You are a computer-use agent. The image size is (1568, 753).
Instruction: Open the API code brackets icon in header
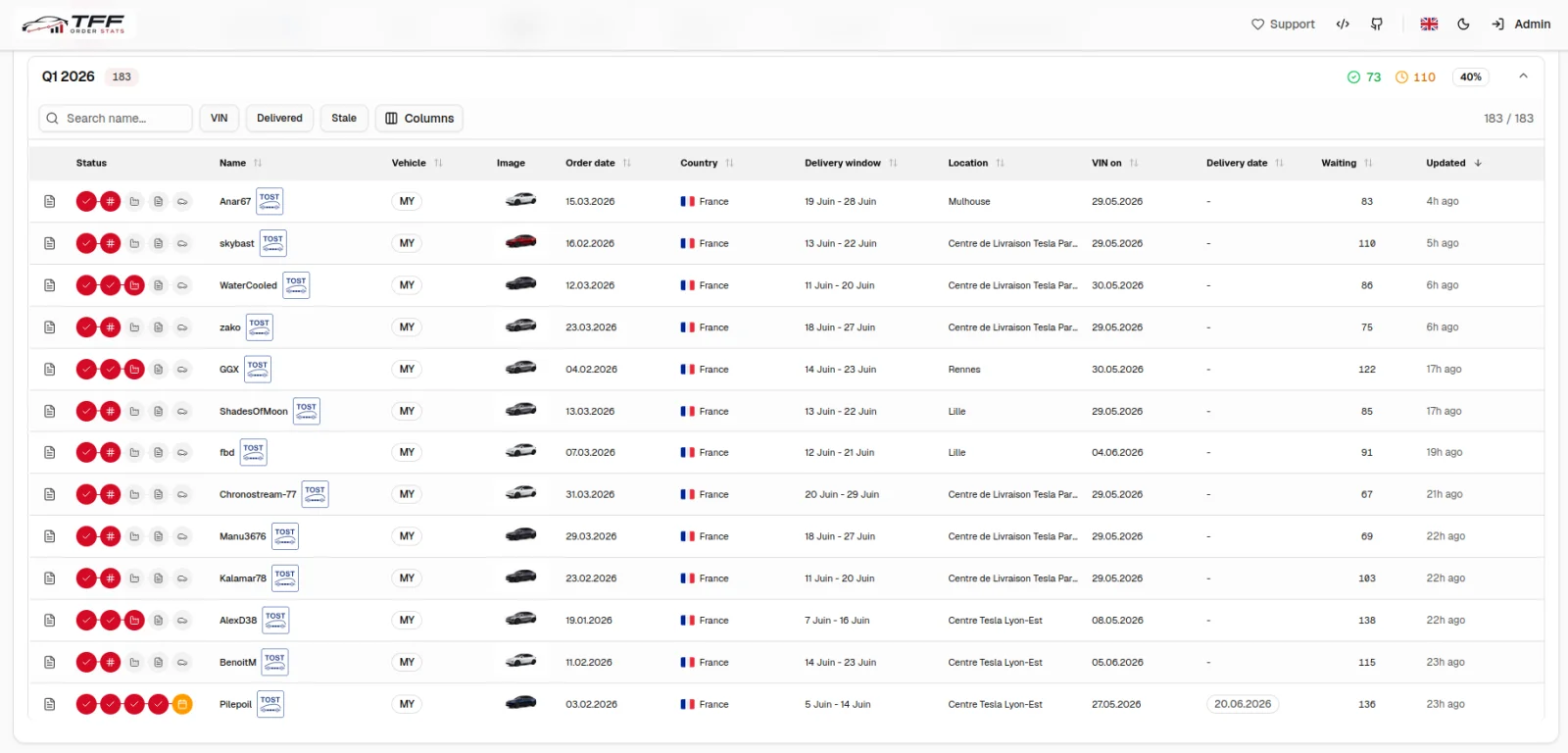[1343, 25]
